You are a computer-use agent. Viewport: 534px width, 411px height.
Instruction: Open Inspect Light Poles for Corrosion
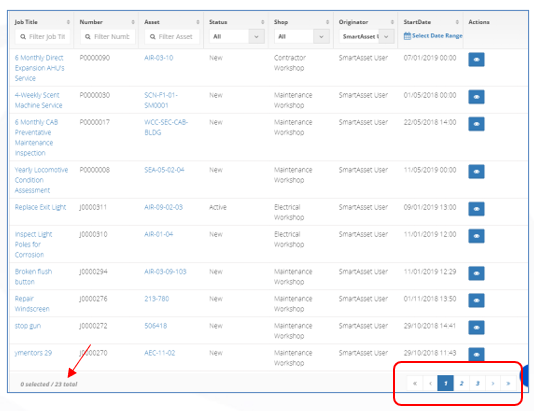coord(33,244)
